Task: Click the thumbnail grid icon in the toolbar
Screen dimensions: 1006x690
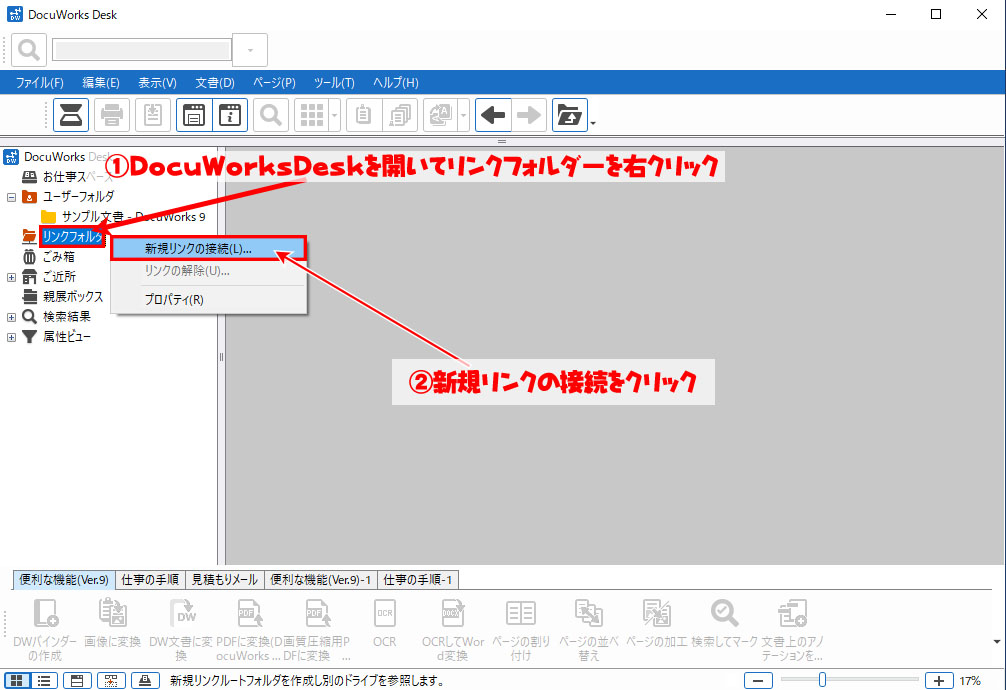Action: tap(312, 116)
